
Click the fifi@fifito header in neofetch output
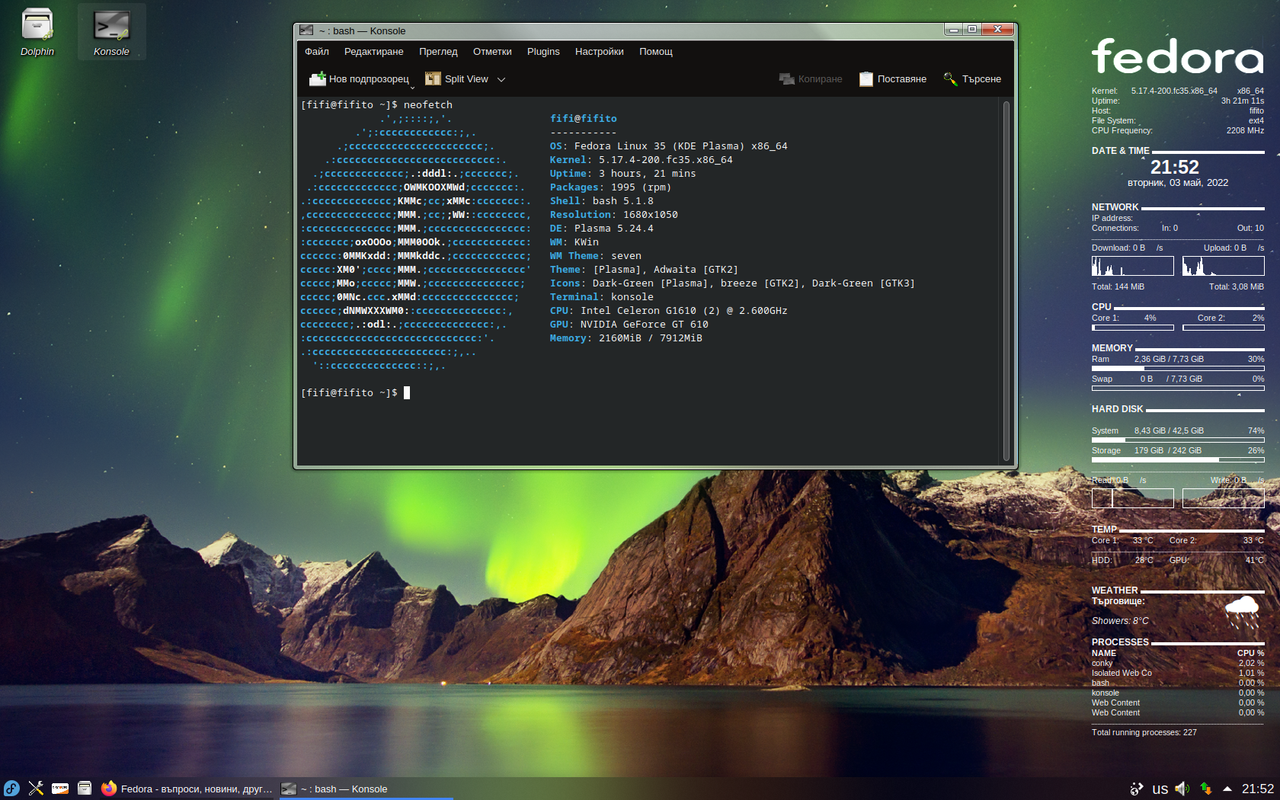[583, 119]
